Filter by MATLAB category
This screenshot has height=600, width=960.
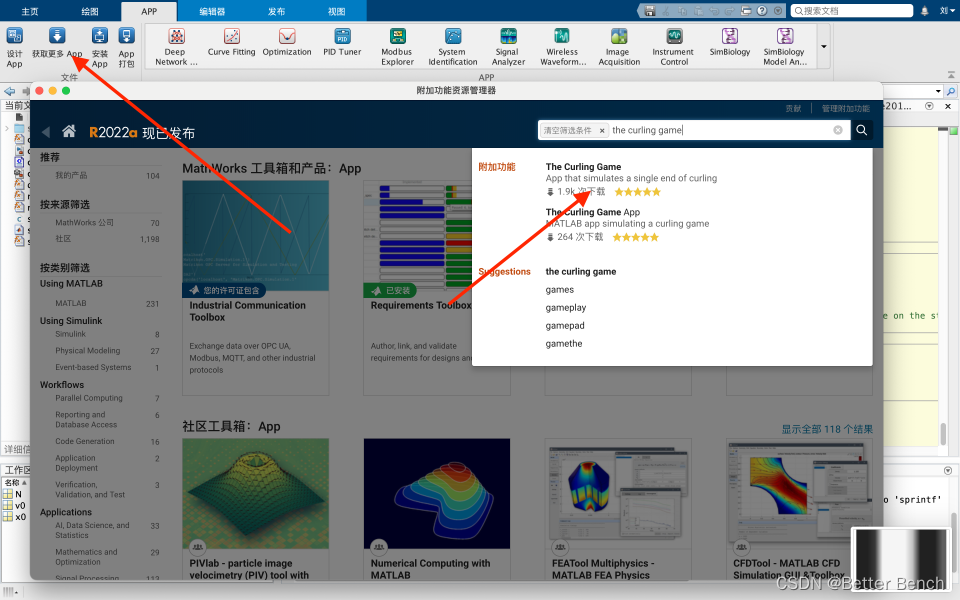click(70, 303)
